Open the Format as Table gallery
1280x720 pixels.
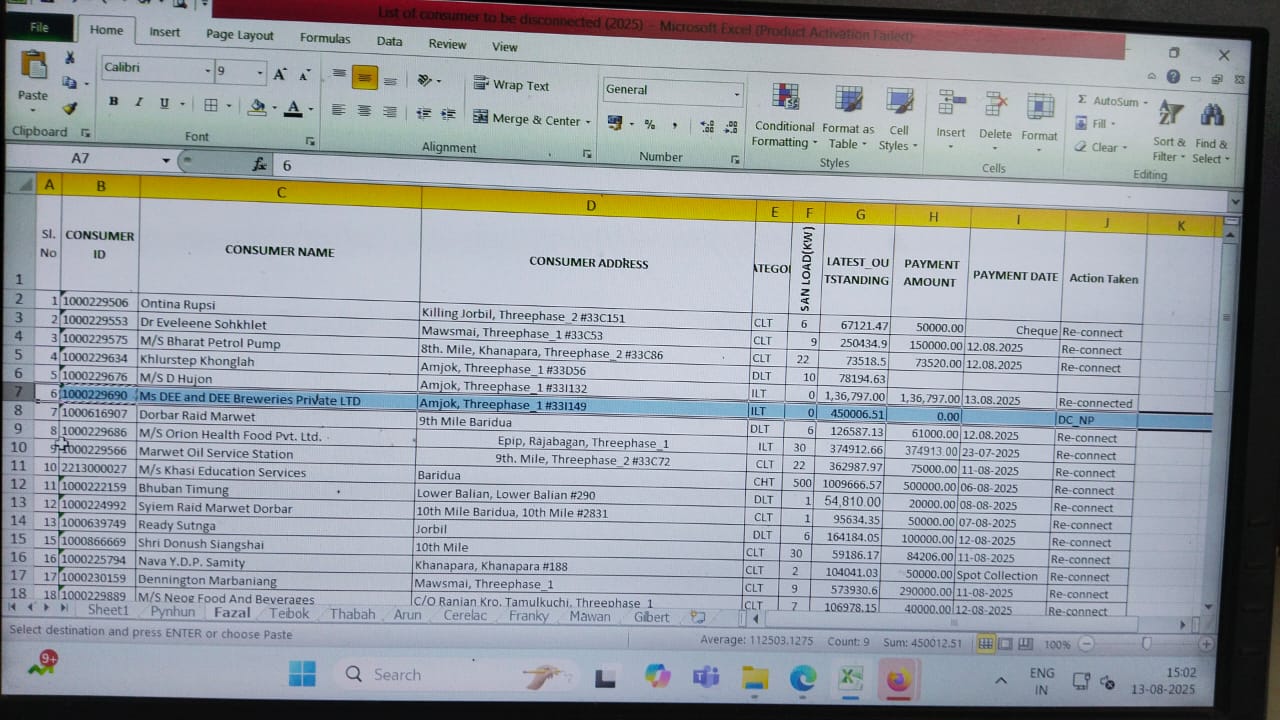point(848,119)
